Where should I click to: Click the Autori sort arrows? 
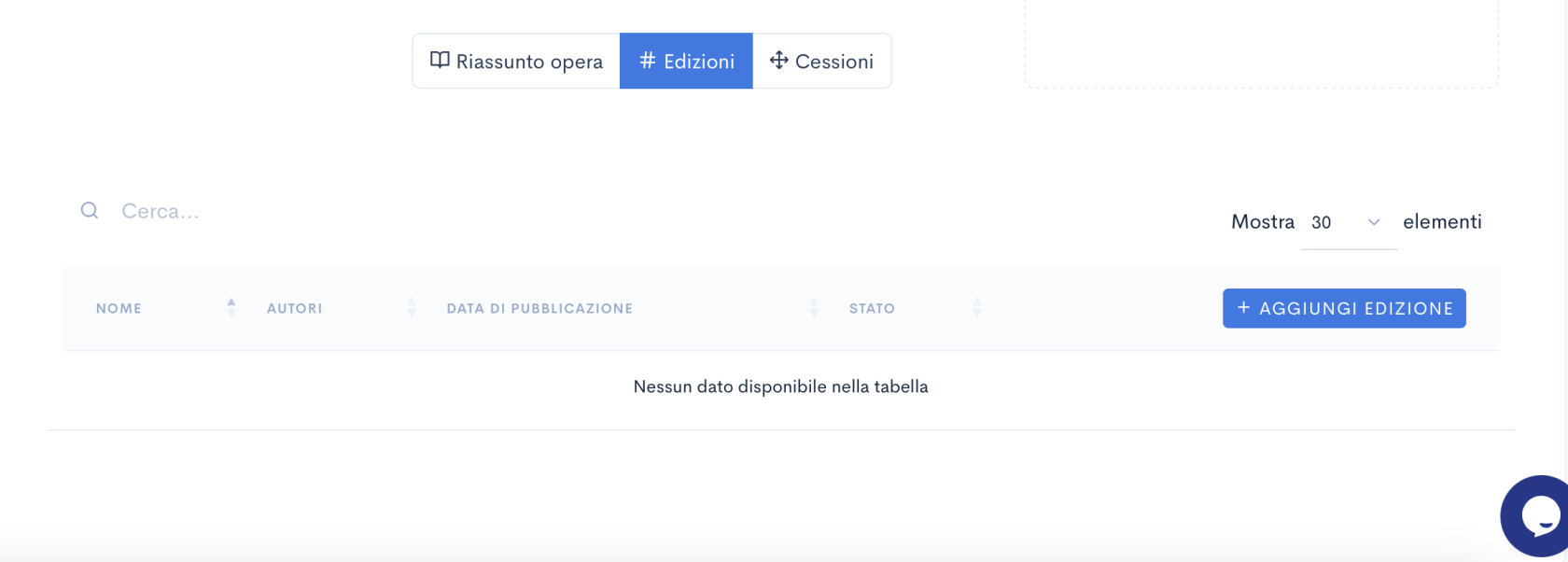(412, 308)
